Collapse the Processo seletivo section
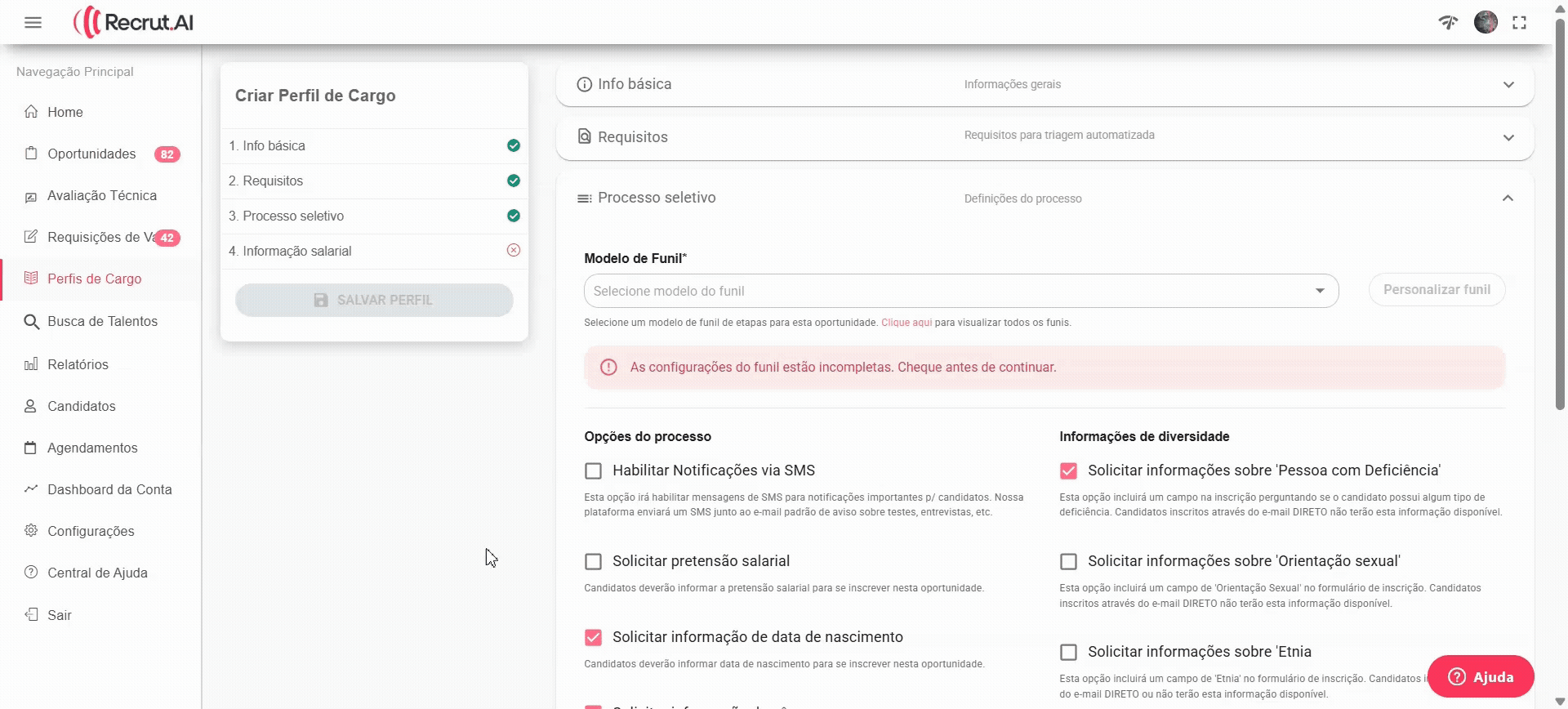The height and width of the screenshot is (709, 1568). [x=1507, y=198]
